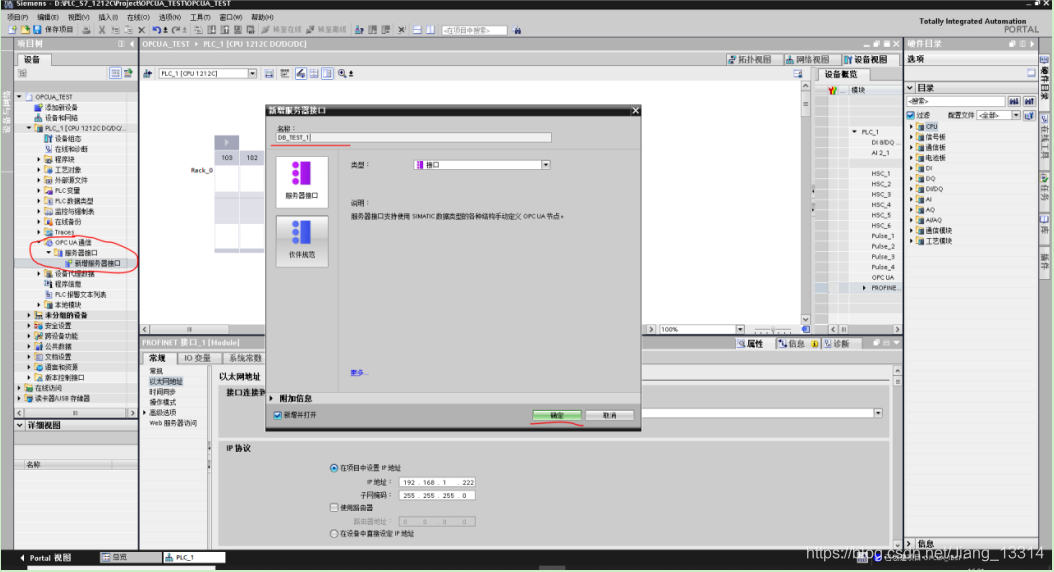Open the 在线(O) menu

tap(138, 17)
